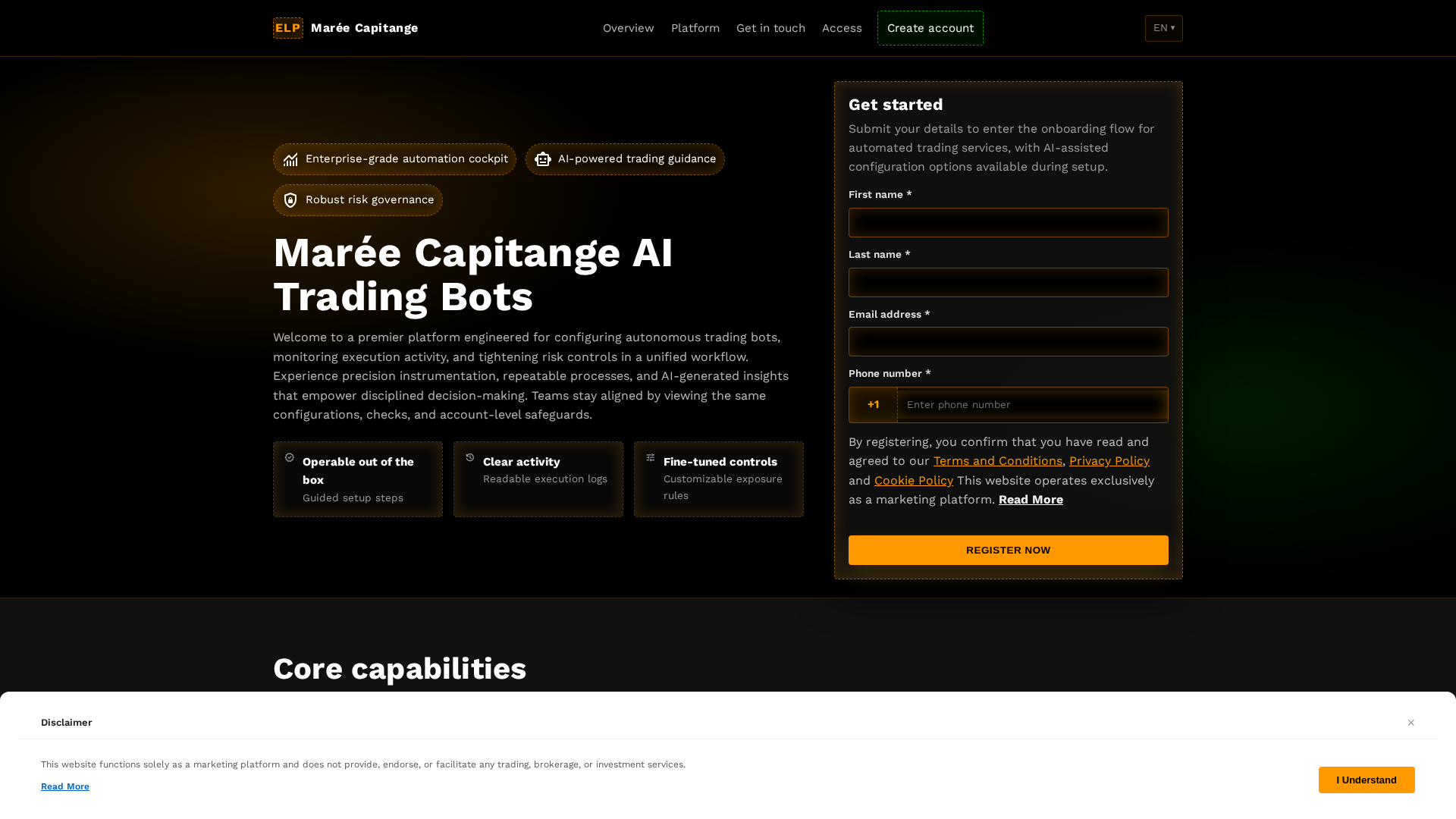Focus the Enter phone number field
This screenshot has width=1456, height=819.
[1033, 405]
